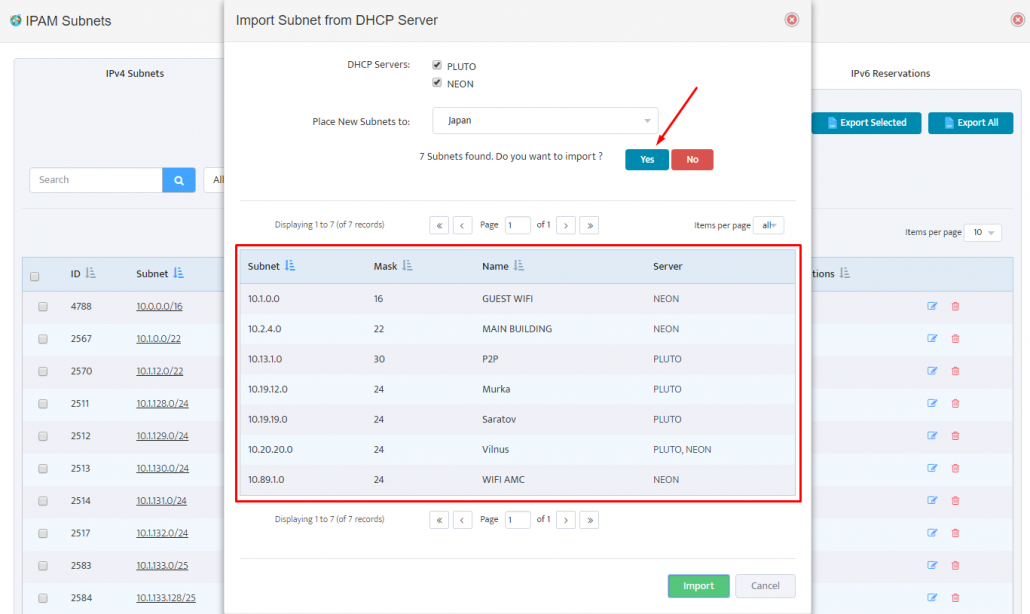The width and height of the screenshot is (1030, 614).
Task: Jump to last page with double-arrow icon
Action: click(x=589, y=225)
